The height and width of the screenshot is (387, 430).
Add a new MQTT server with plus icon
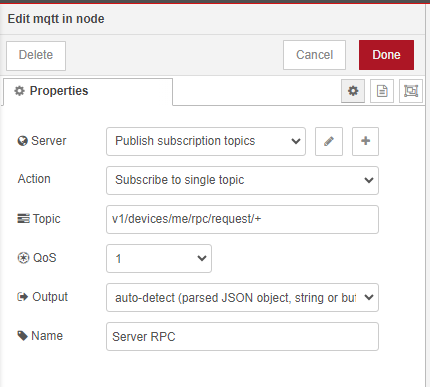pos(365,141)
